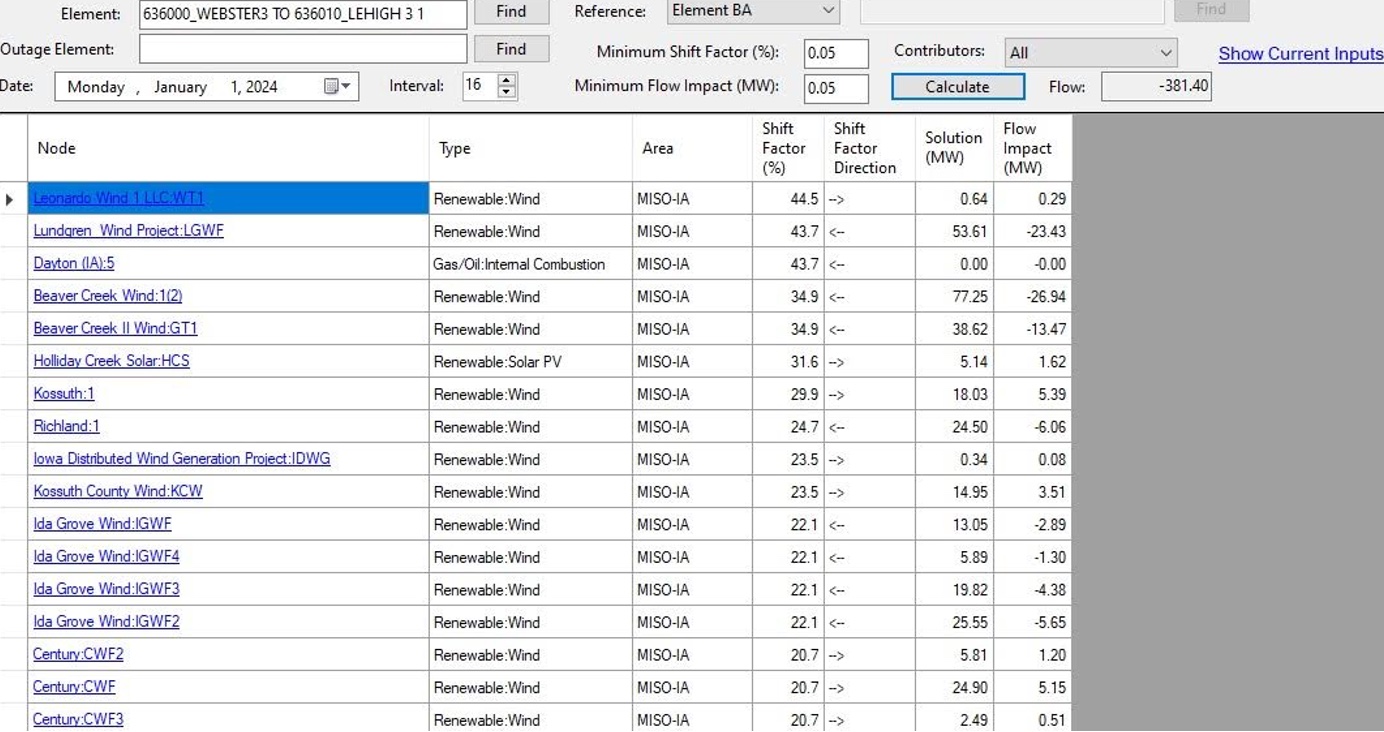Expand the Reference dropdown showing Element BA
The width and height of the screenshot is (1384, 732).
pyautogui.click(x=828, y=11)
